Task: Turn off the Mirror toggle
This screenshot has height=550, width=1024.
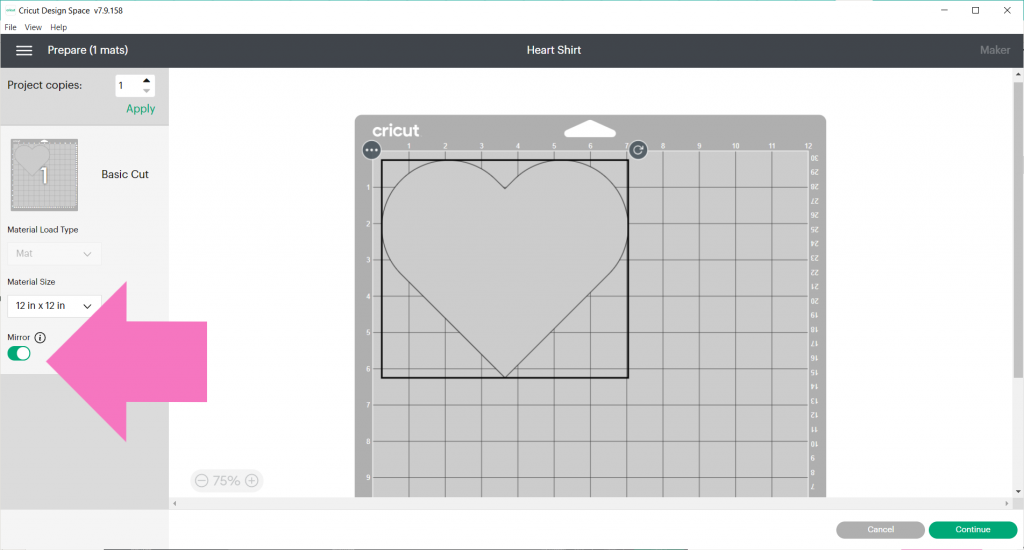Action: (x=19, y=353)
